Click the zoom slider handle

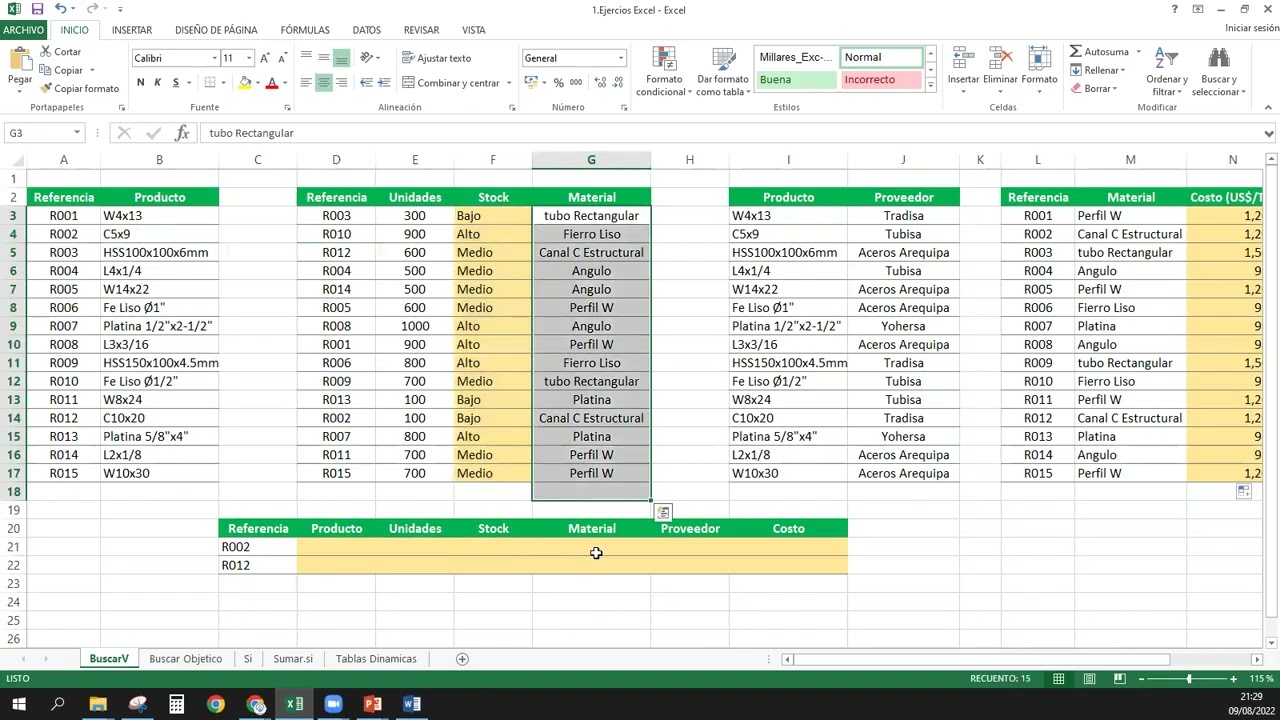(x=1189, y=679)
